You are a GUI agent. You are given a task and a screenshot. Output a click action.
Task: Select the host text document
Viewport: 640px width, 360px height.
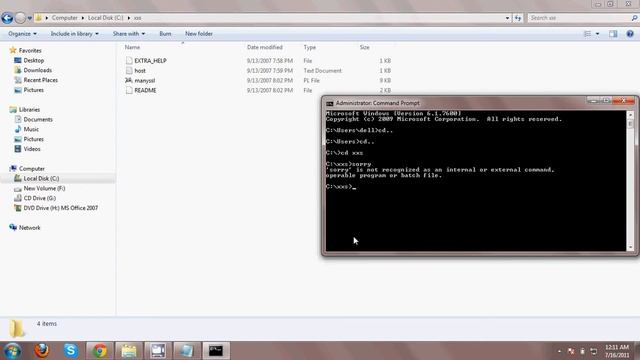140,71
